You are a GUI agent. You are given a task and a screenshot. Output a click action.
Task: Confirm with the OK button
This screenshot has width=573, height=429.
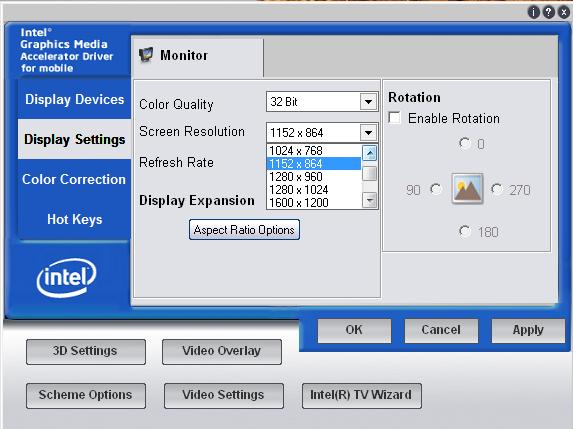(354, 330)
